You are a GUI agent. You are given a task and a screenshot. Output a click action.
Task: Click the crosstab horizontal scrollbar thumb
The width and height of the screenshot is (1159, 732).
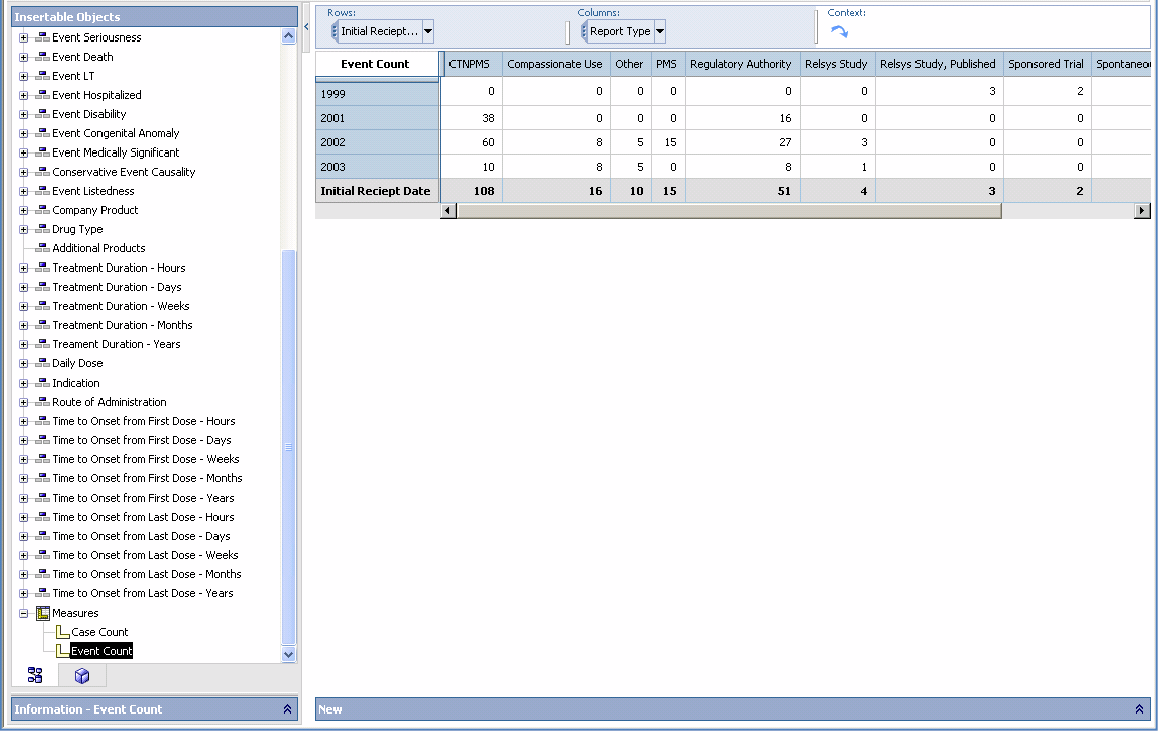(x=729, y=211)
